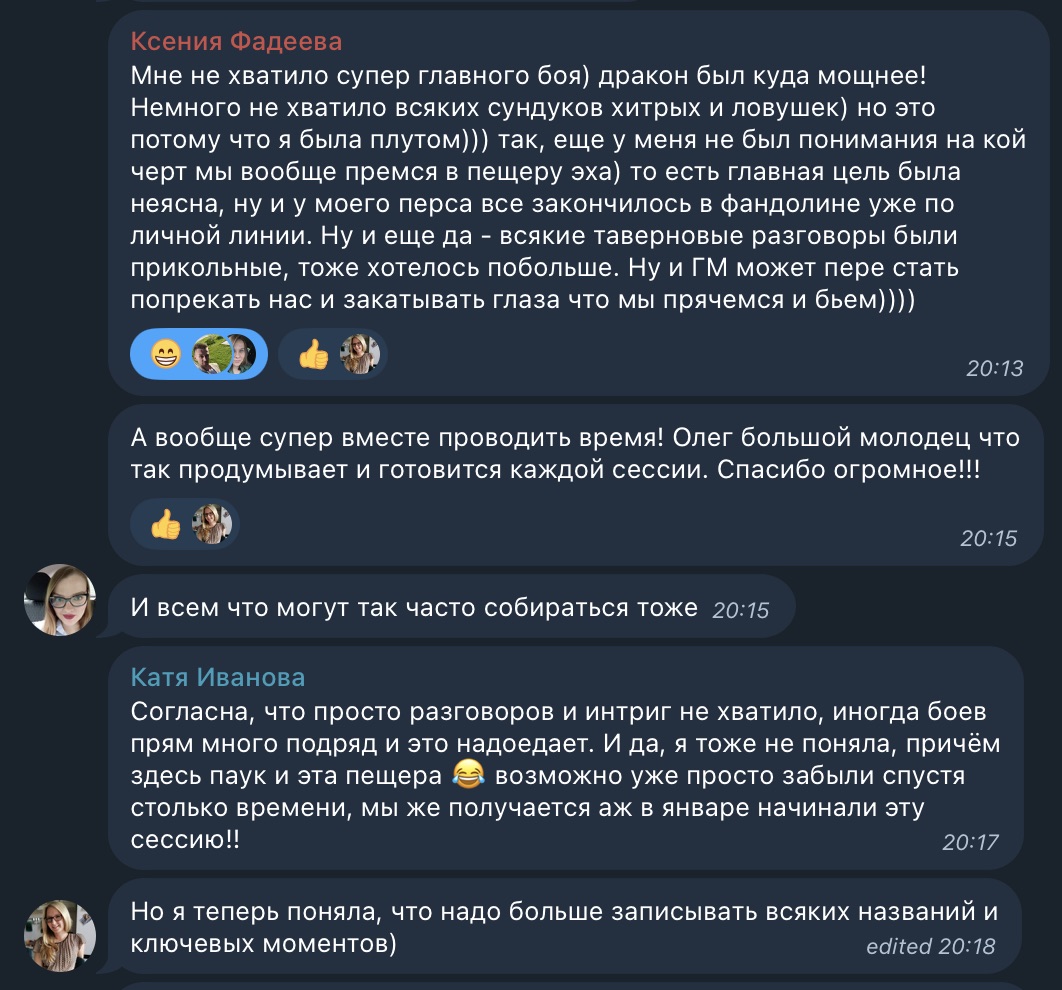This screenshot has width=1062, height=990.
Task: Click the 20:13 timestamp
Action: point(994,368)
